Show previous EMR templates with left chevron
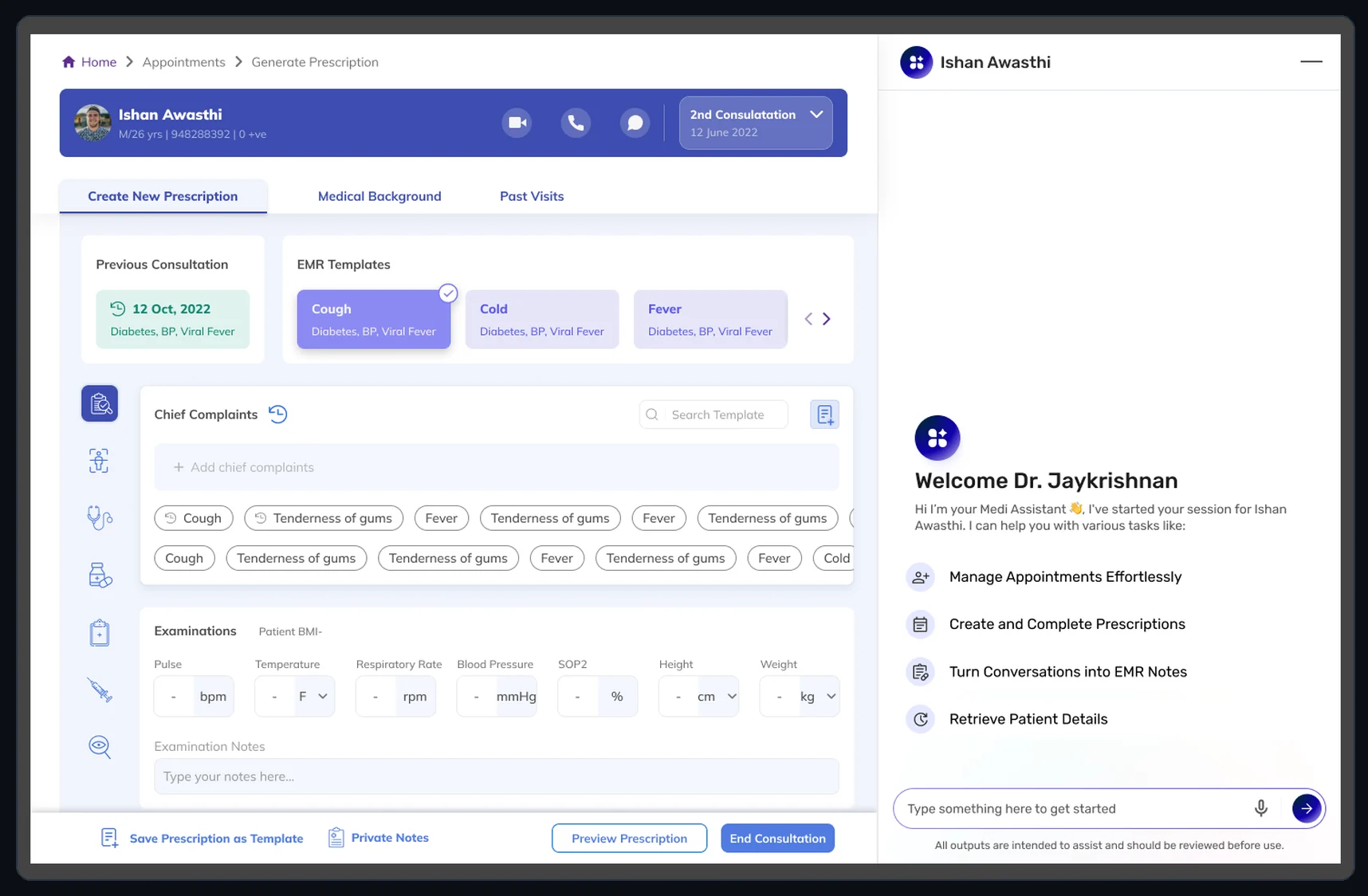The width and height of the screenshot is (1368, 896). click(x=808, y=319)
